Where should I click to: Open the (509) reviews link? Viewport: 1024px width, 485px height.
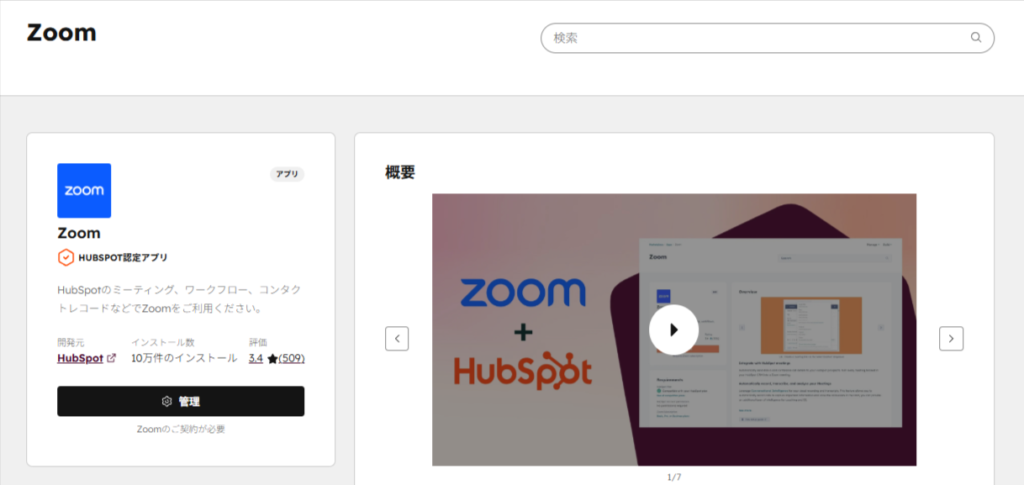point(291,358)
